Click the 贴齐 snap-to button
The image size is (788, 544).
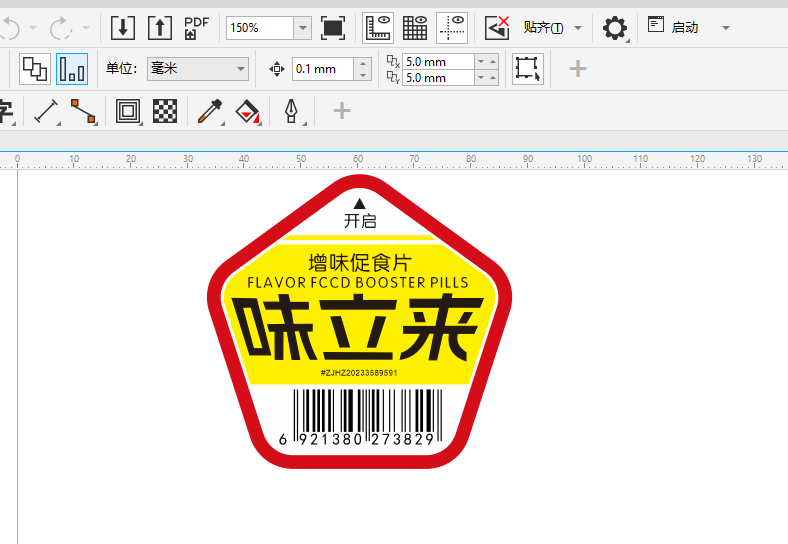pos(543,28)
